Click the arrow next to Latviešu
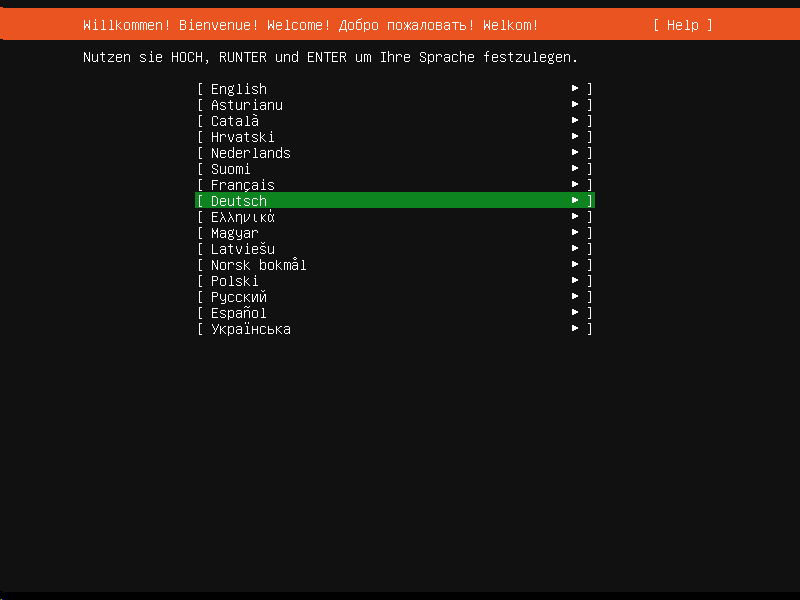Screen dimensions: 800x600 (575, 249)
